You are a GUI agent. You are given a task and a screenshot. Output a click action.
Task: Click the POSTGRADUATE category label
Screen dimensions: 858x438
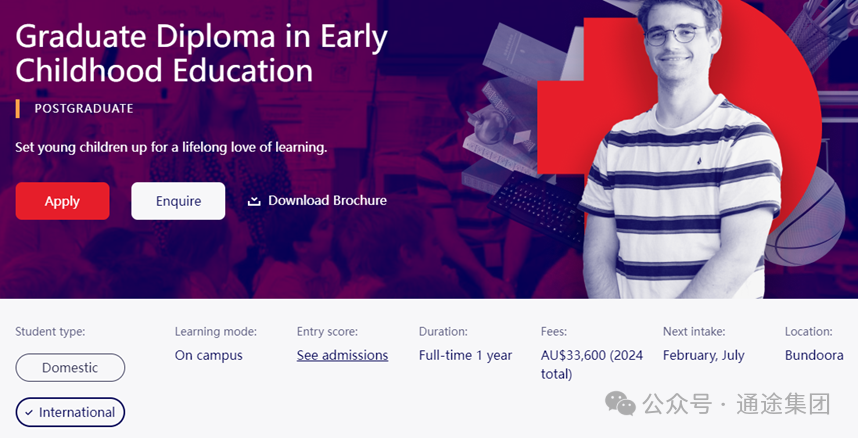[x=84, y=108]
